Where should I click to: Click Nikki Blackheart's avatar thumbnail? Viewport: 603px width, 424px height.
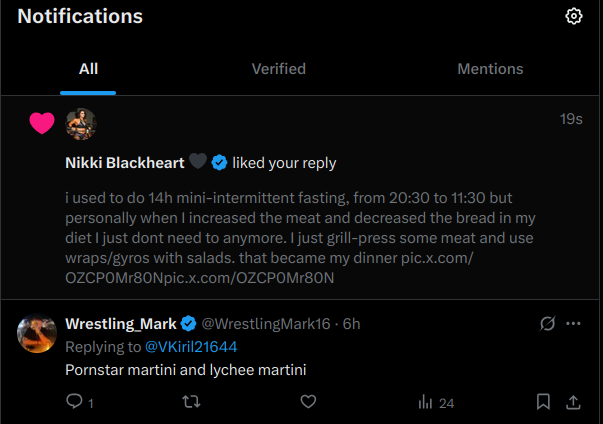click(80, 124)
